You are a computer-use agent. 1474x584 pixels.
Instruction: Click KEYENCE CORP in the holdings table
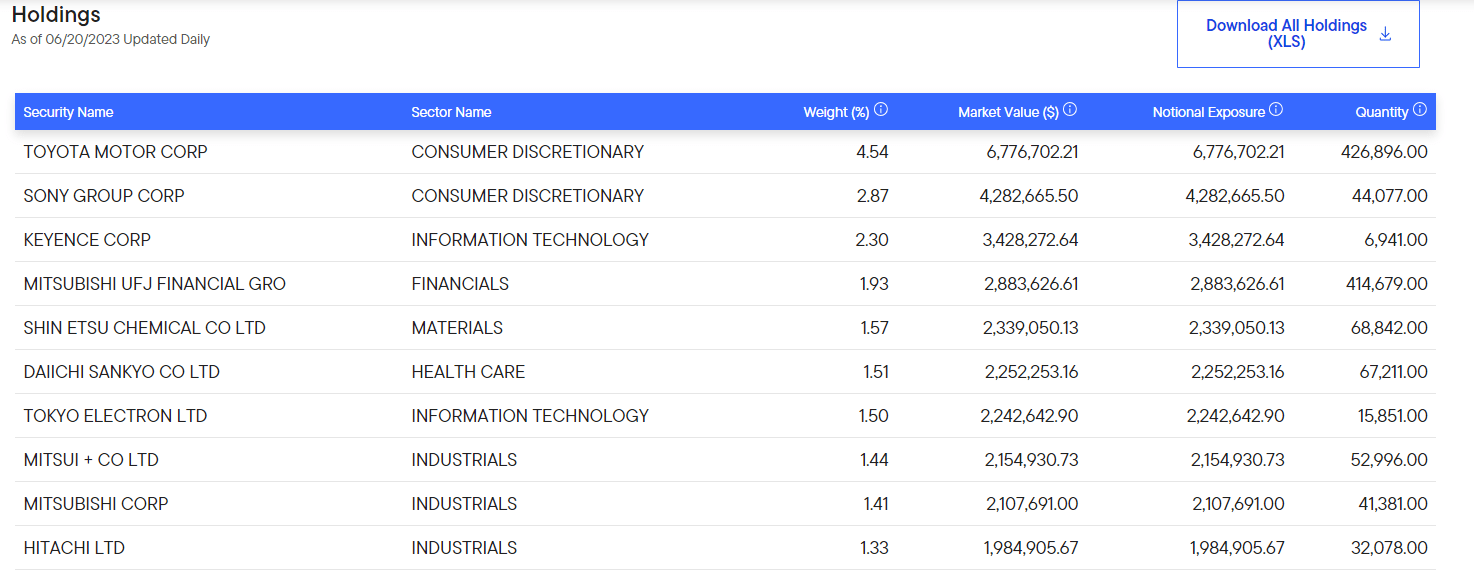coord(87,240)
